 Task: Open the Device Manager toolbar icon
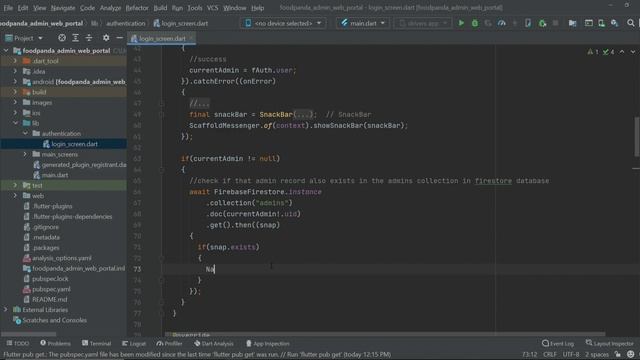[602, 23]
